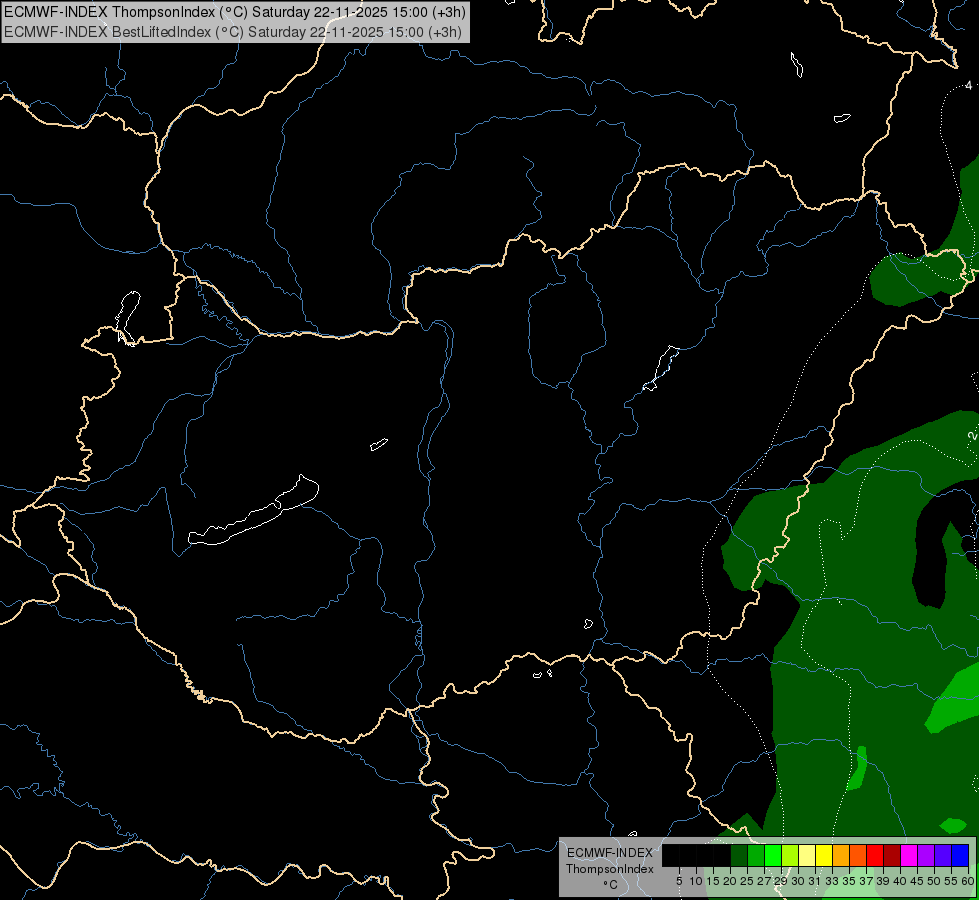Screen dimensions: 979x900
Task: Click the °C unit label in legend
Action: point(611,884)
